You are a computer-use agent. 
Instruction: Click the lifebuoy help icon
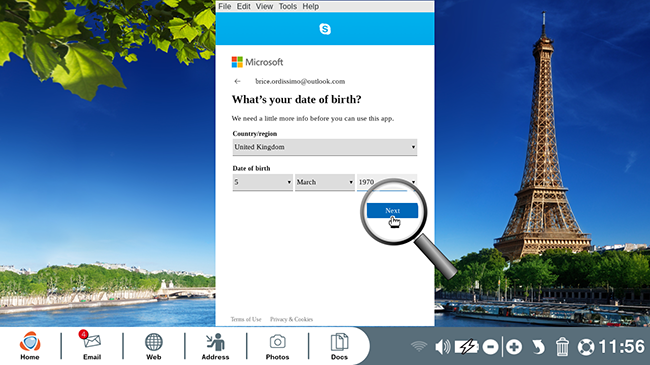(x=586, y=347)
